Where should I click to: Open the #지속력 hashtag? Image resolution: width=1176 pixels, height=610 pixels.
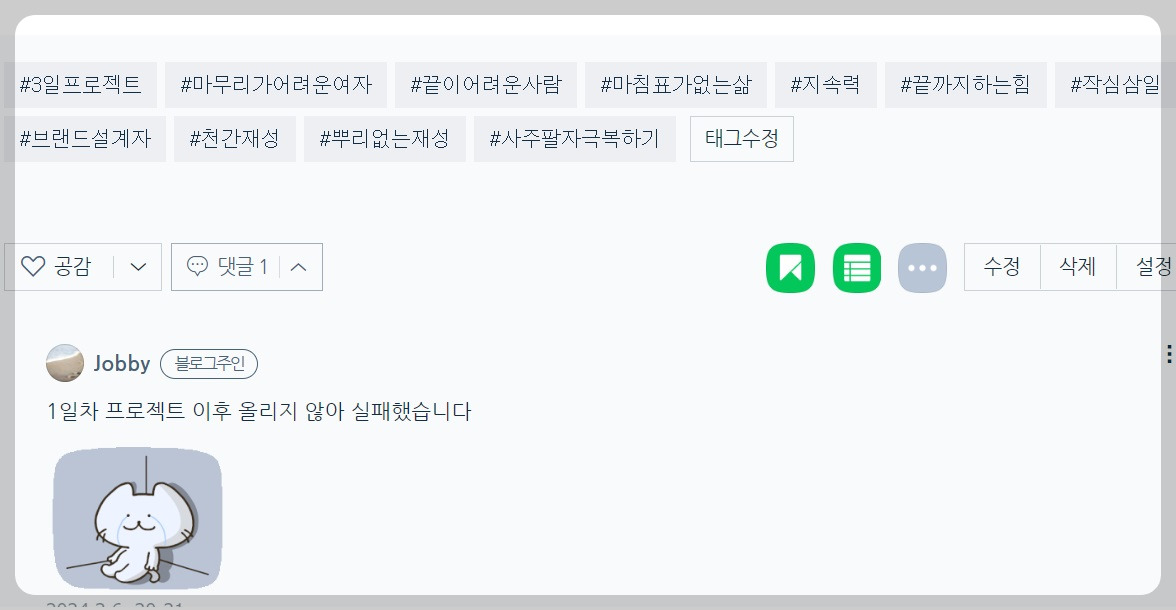pos(826,84)
